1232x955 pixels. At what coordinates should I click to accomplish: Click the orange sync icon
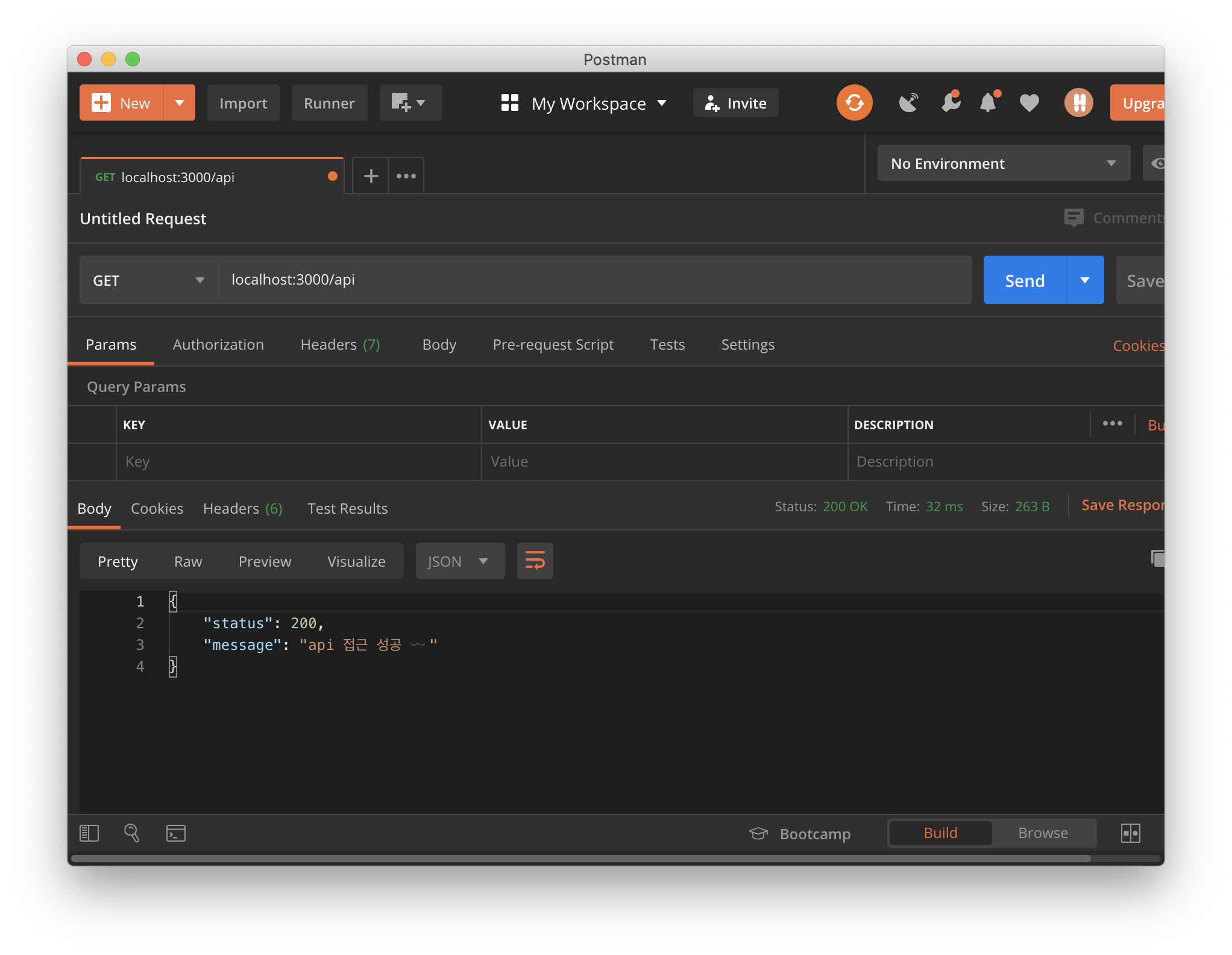[x=853, y=103]
